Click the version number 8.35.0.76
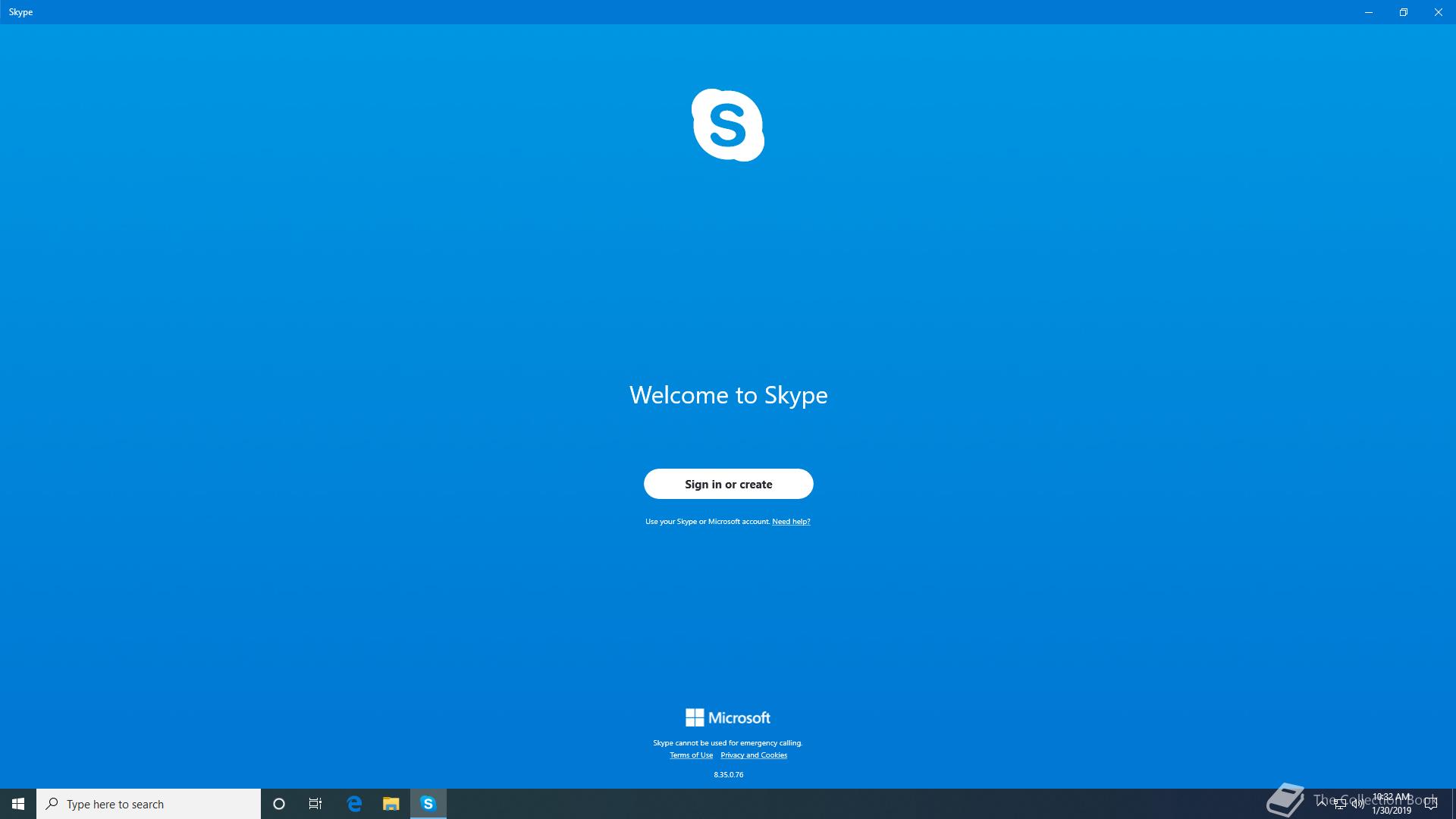The height and width of the screenshot is (819, 1456). click(728, 775)
